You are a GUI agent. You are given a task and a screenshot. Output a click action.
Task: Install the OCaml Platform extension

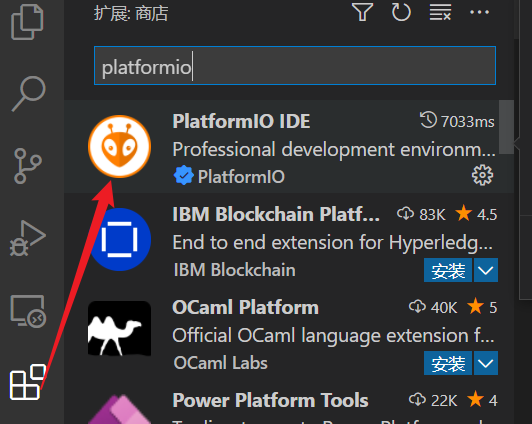pos(448,363)
